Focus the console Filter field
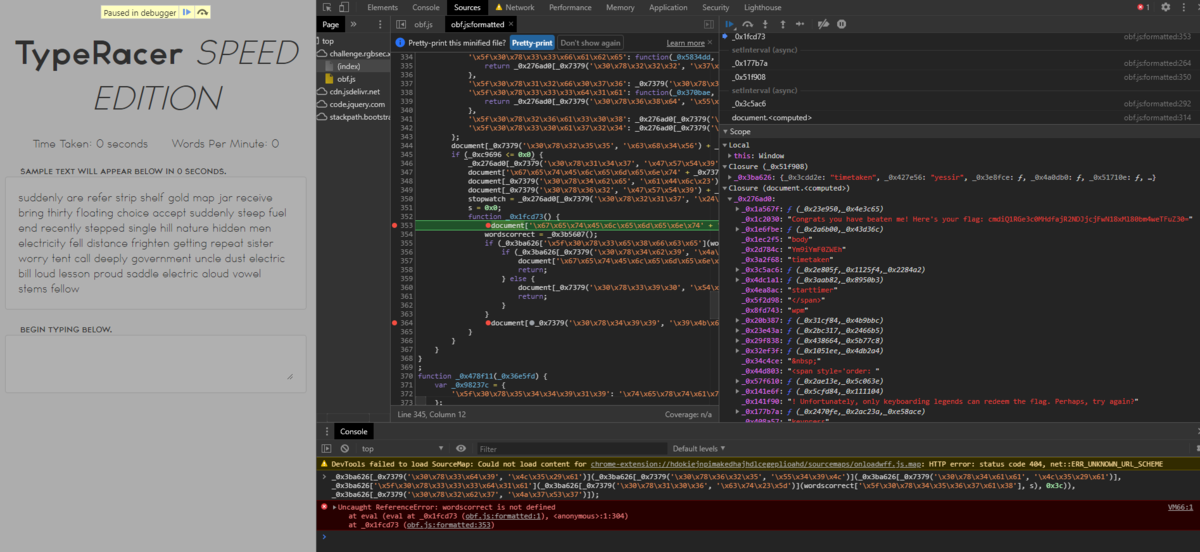 coord(570,448)
